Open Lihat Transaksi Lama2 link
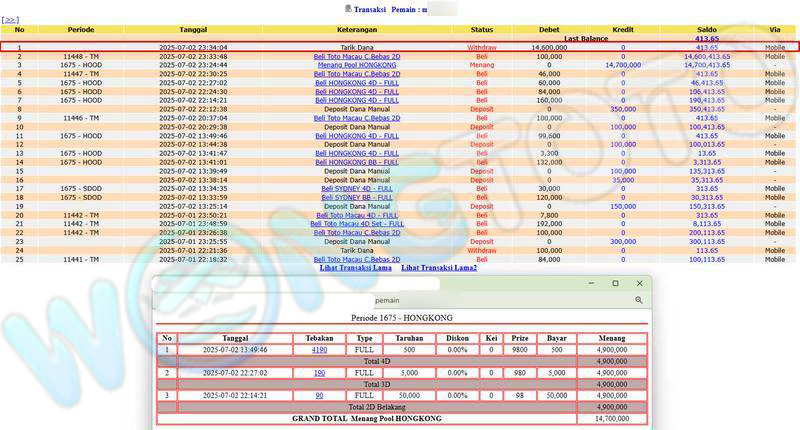The width and height of the screenshot is (800, 430). point(439,268)
